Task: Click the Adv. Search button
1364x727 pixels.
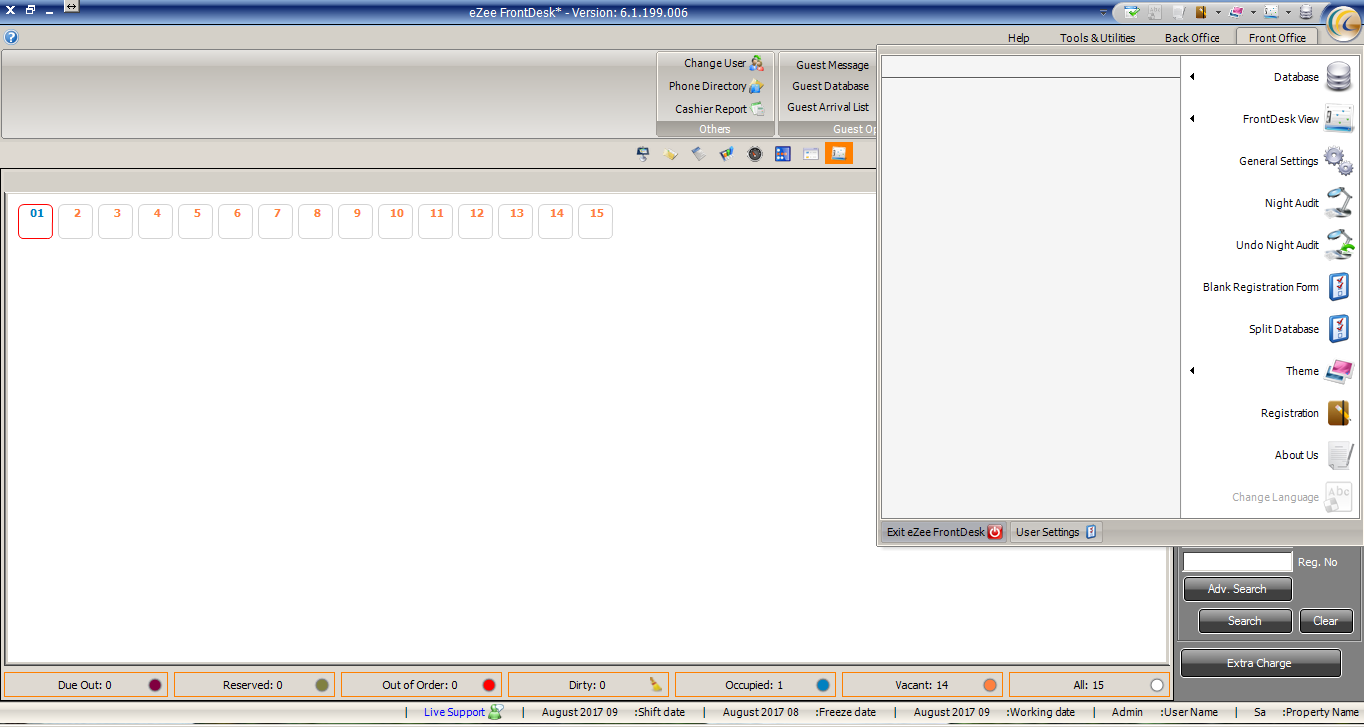Action: tap(1237, 589)
